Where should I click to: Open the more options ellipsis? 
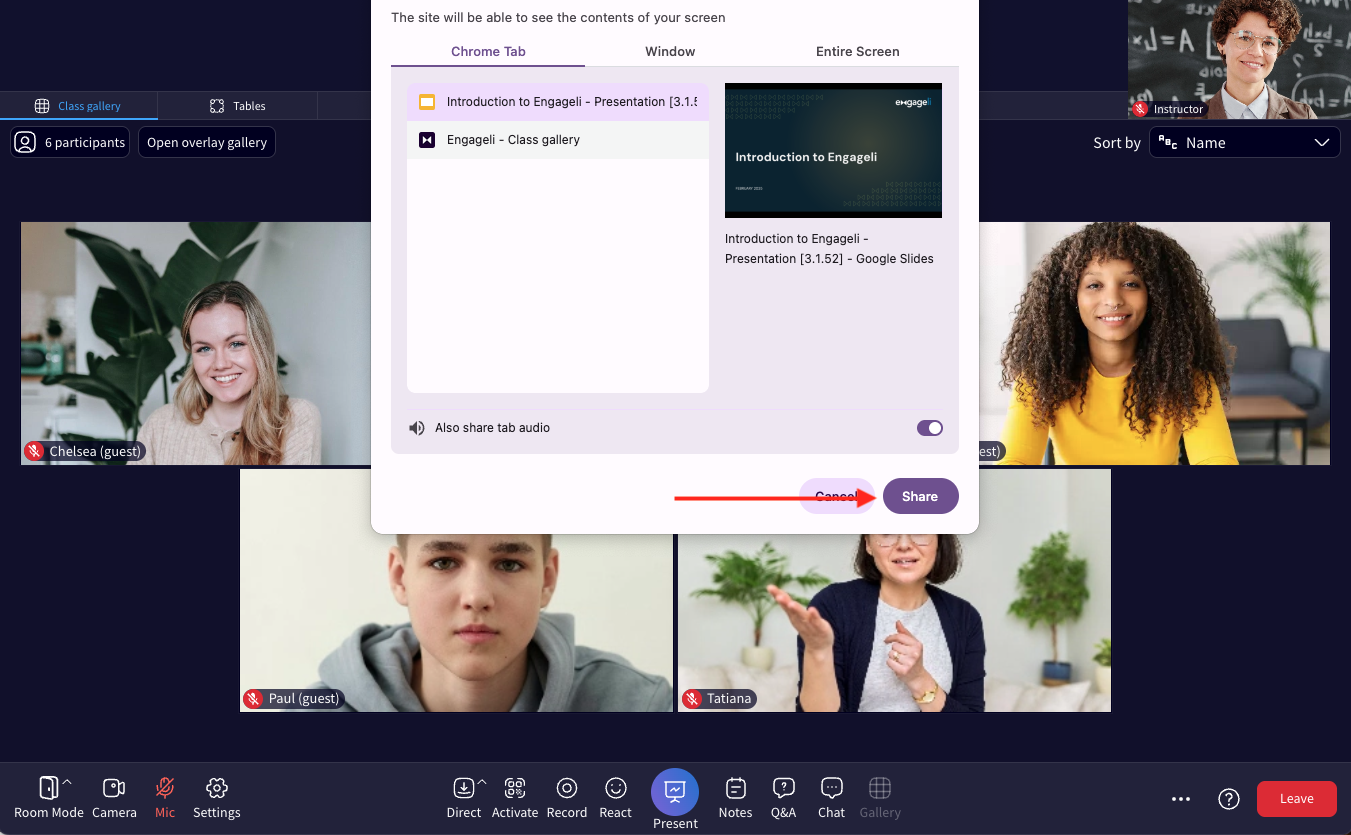[1181, 799]
